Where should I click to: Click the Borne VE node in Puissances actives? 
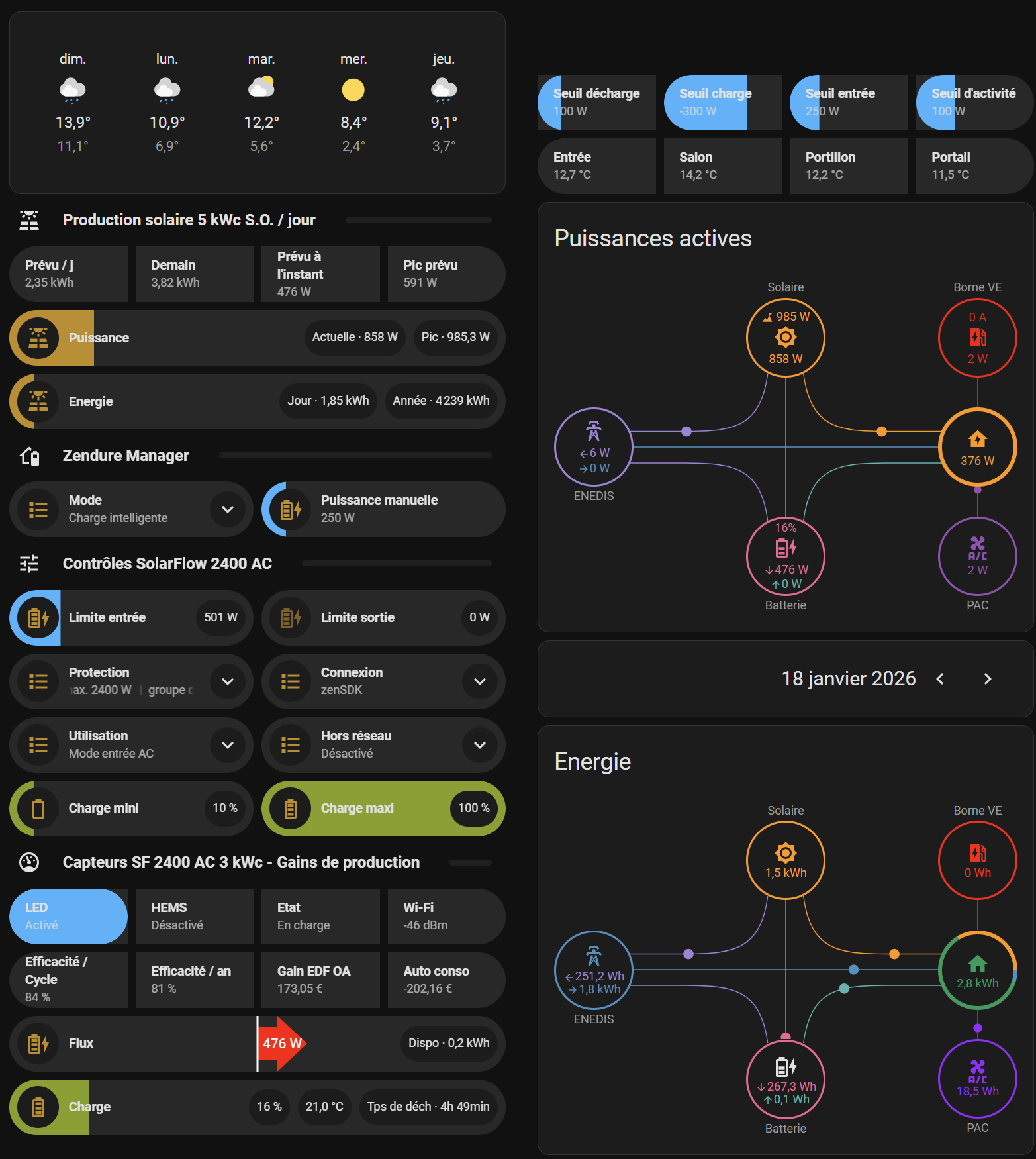[978, 338]
